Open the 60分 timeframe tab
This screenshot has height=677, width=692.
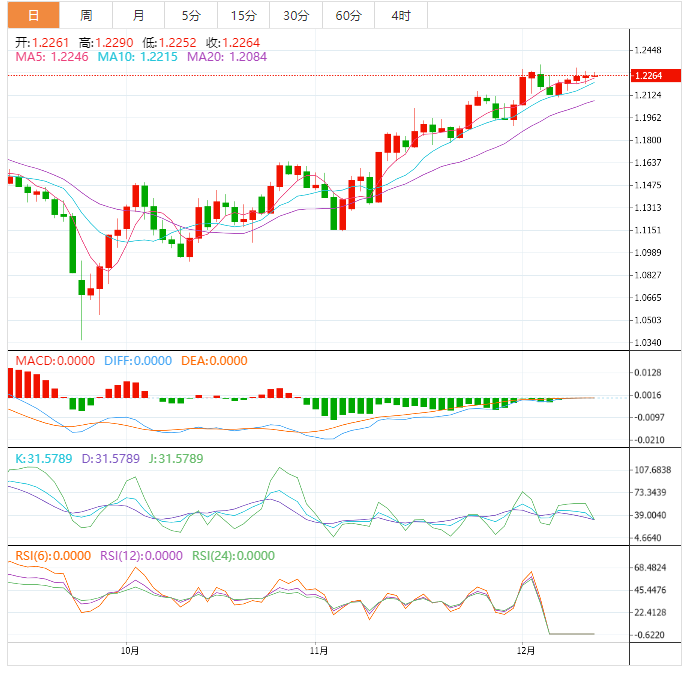(x=349, y=15)
